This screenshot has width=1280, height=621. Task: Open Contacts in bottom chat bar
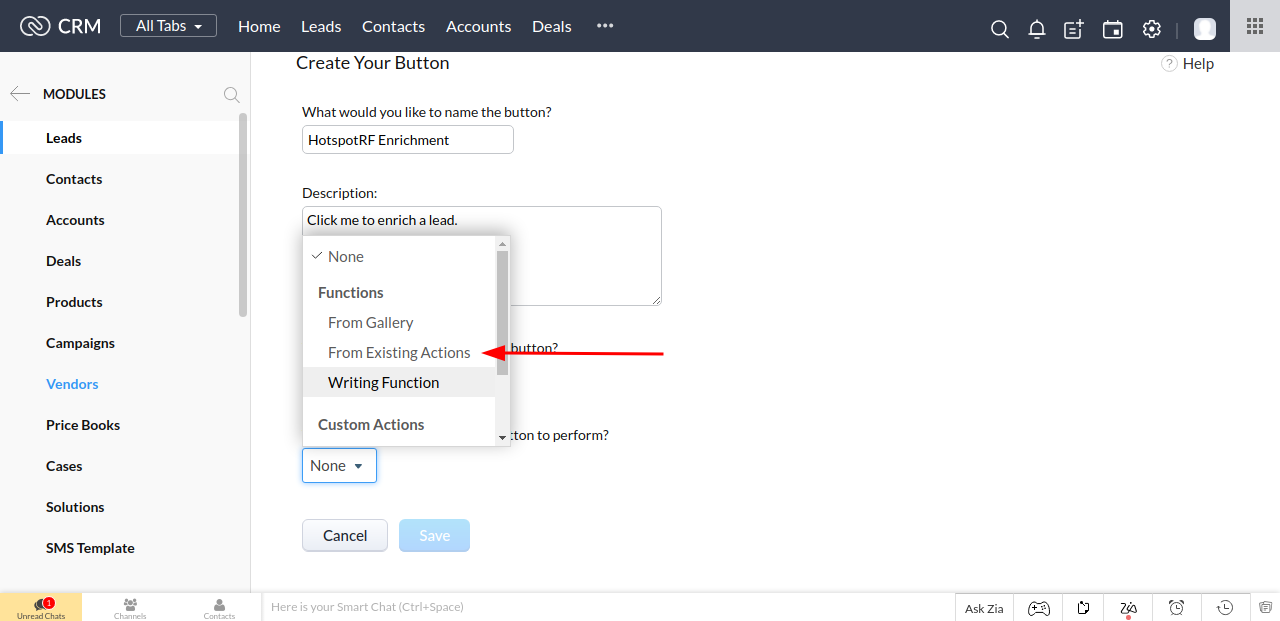219,608
